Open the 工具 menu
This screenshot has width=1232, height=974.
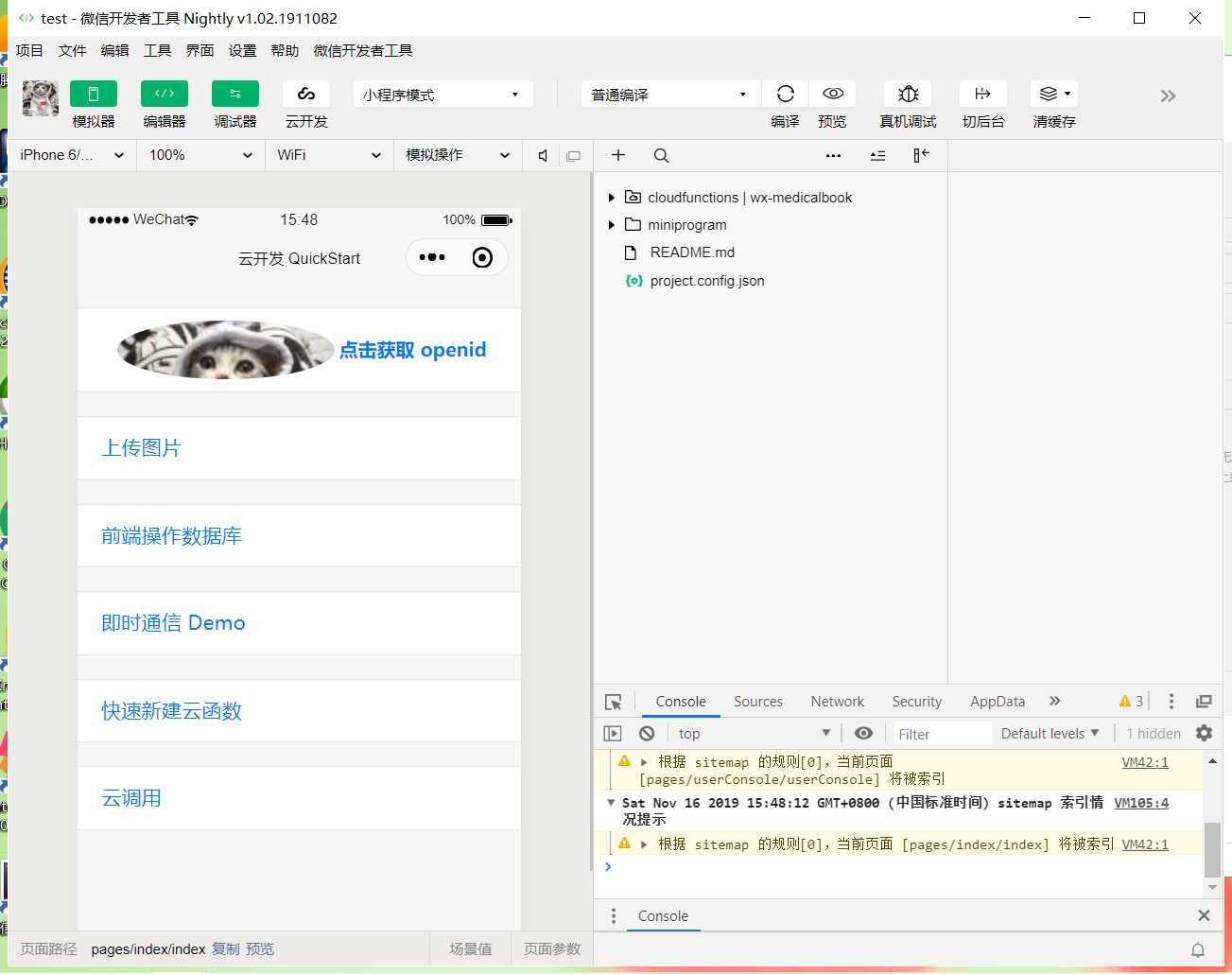tap(157, 51)
